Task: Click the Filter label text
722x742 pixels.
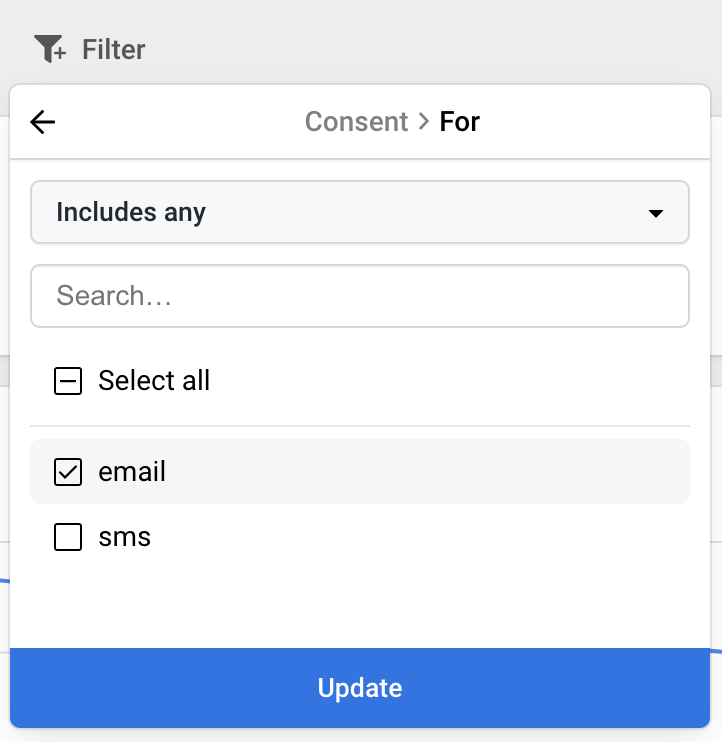Action: [x=114, y=49]
